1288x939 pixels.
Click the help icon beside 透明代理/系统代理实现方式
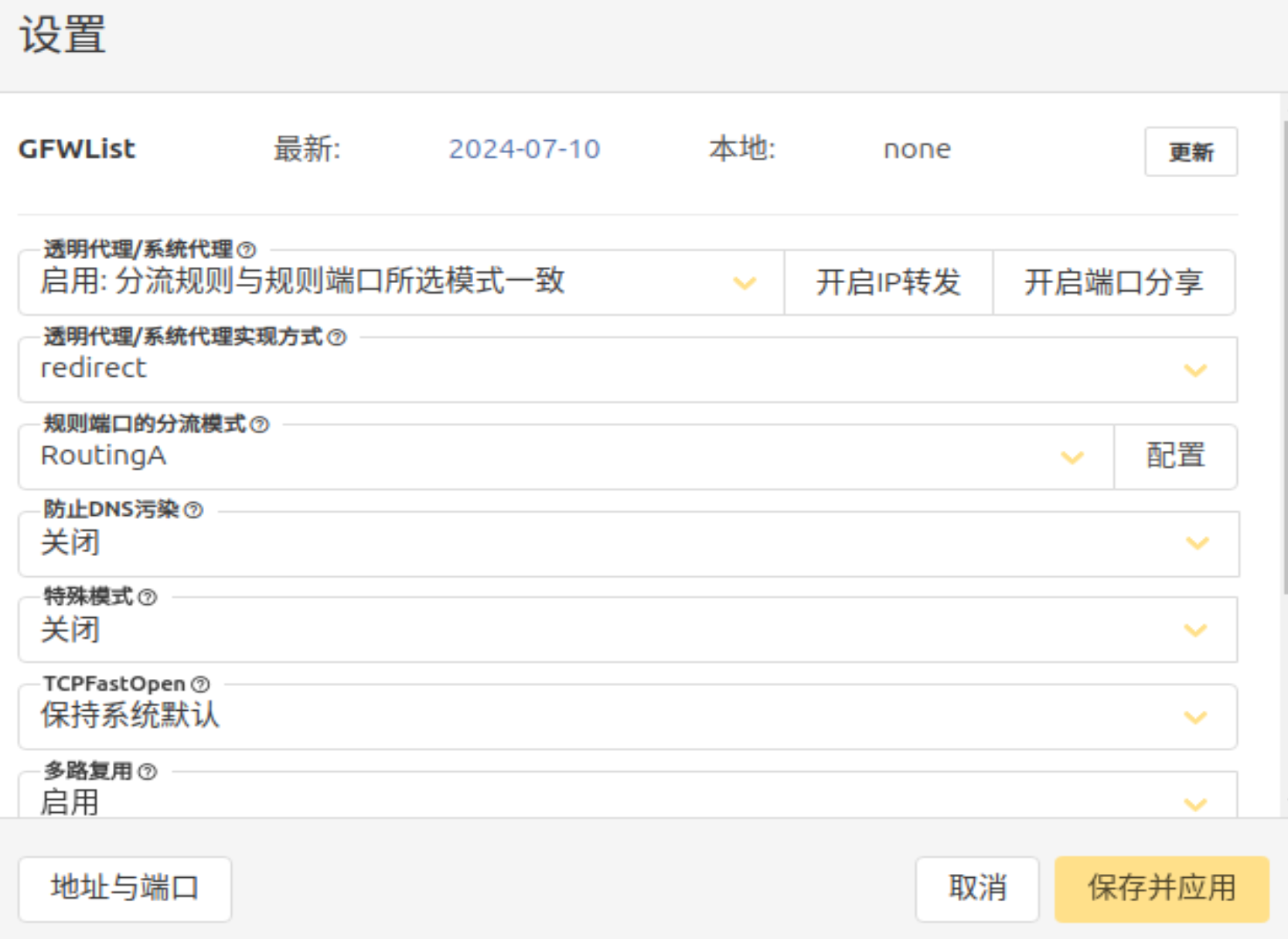336,337
